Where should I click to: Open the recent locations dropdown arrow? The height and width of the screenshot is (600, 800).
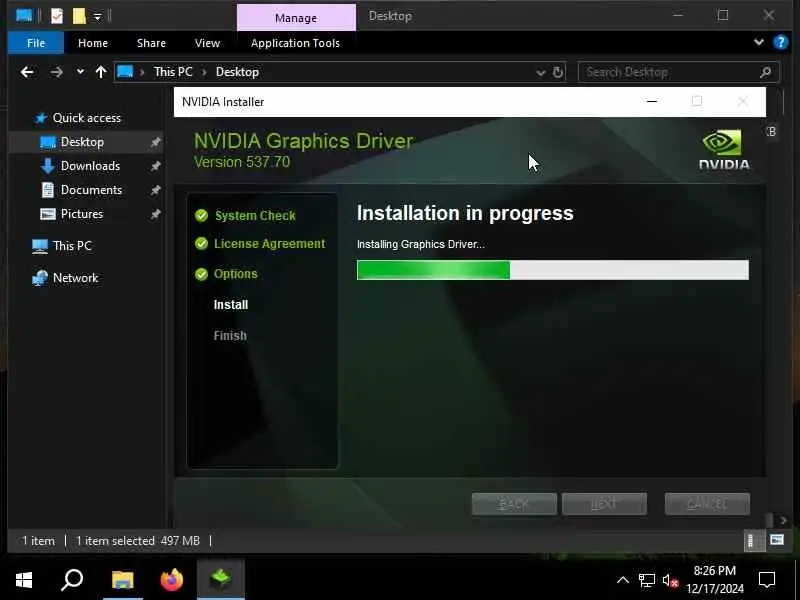80,72
